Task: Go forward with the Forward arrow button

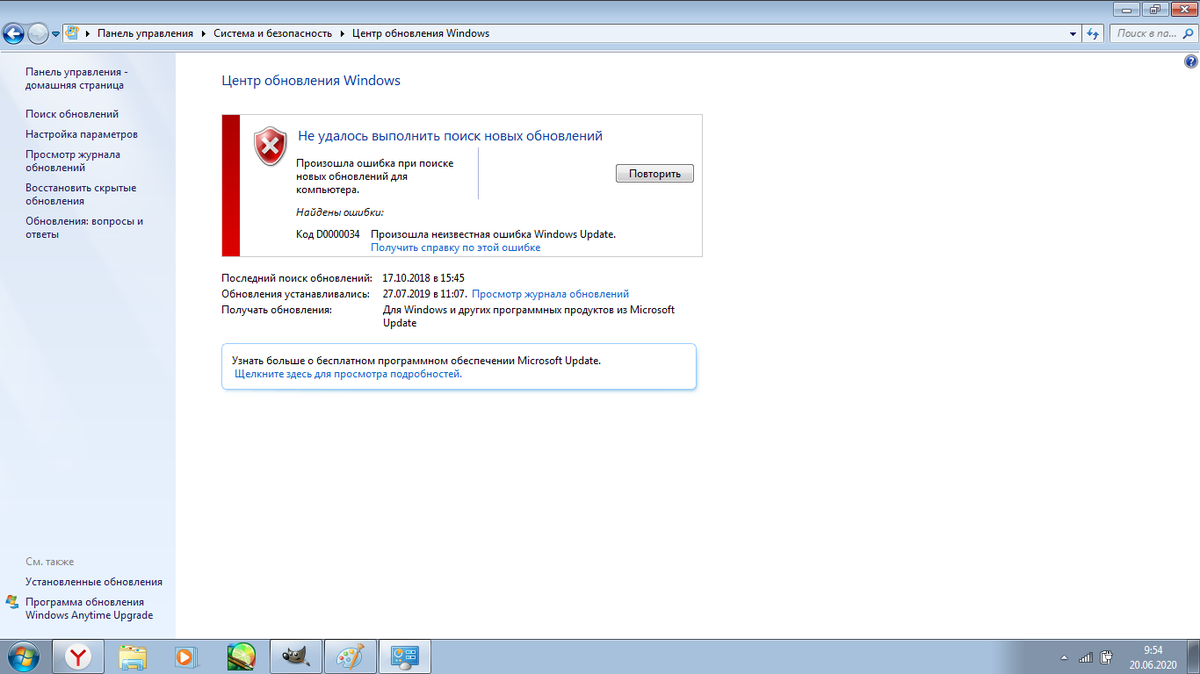Action: [38, 34]
